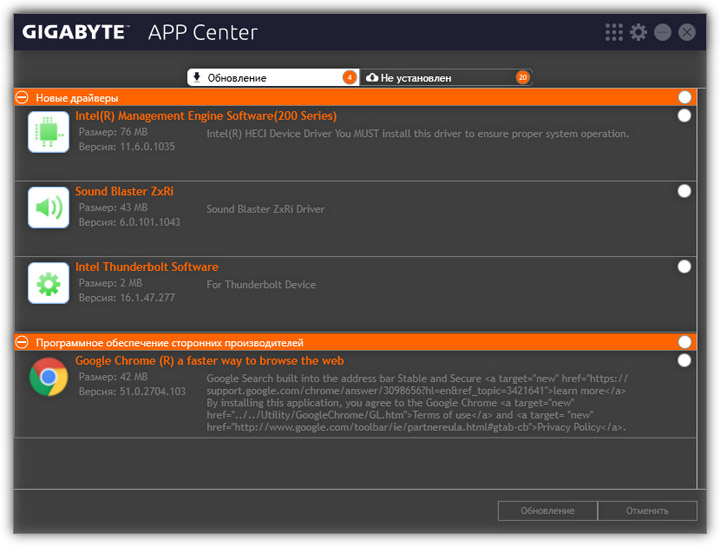The height and width of the screenshot is (547, 720).
Task: Switch to the Обновление tab
Action: click(x=273, y=78)
